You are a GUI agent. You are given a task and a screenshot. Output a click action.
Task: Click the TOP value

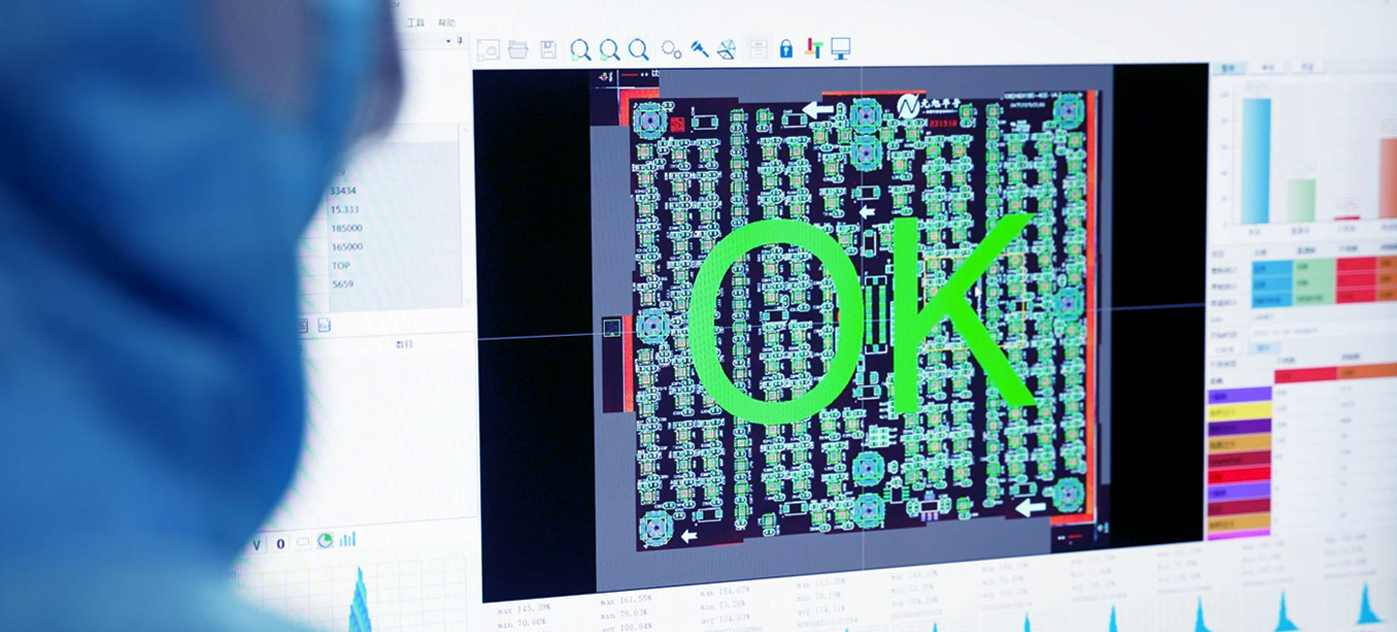click(341, 265)
